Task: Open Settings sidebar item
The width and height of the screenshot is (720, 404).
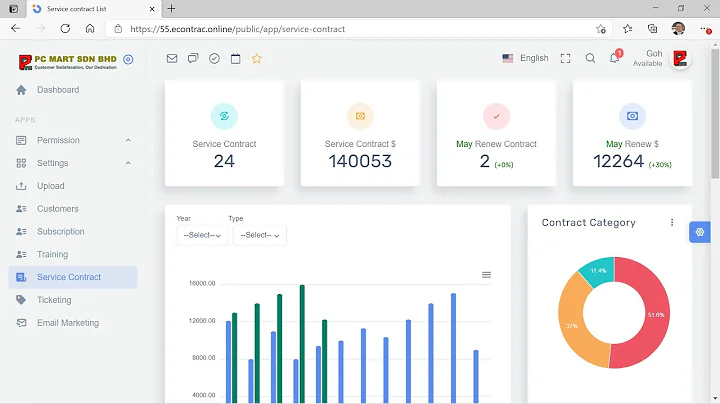Action: [x=52, y=163]
